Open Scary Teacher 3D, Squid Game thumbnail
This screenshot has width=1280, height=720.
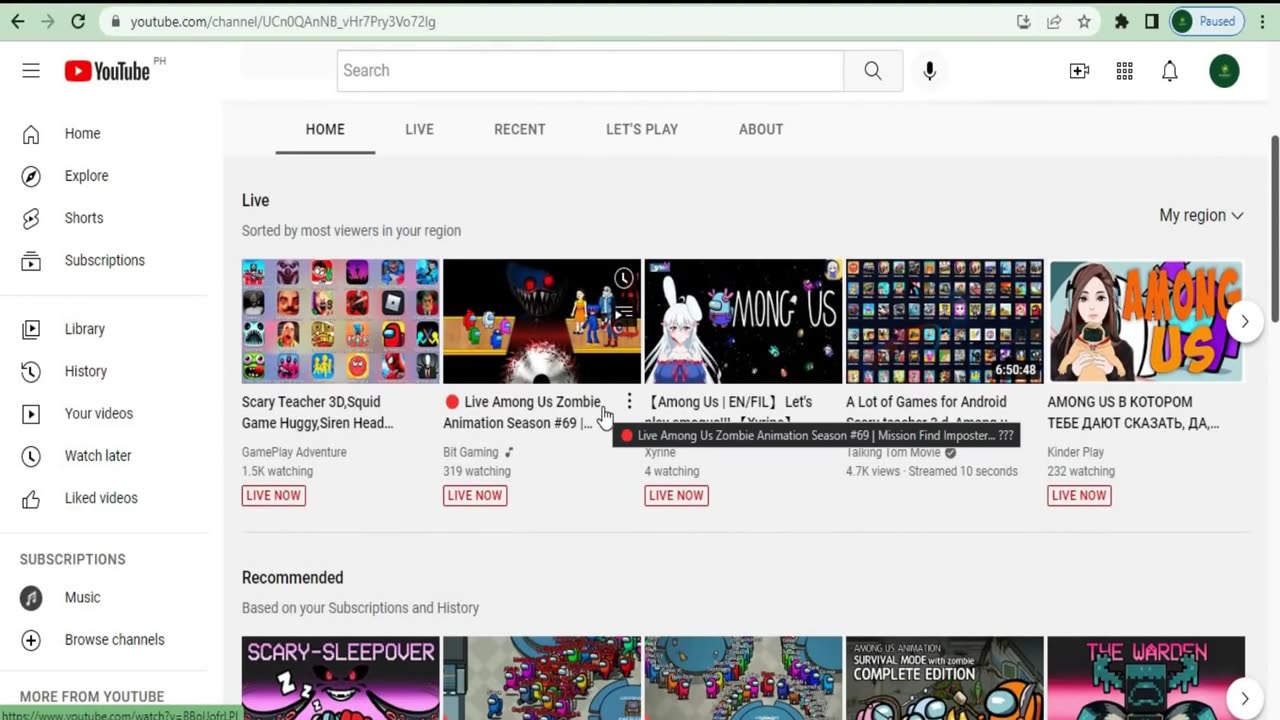pos(340,321)
